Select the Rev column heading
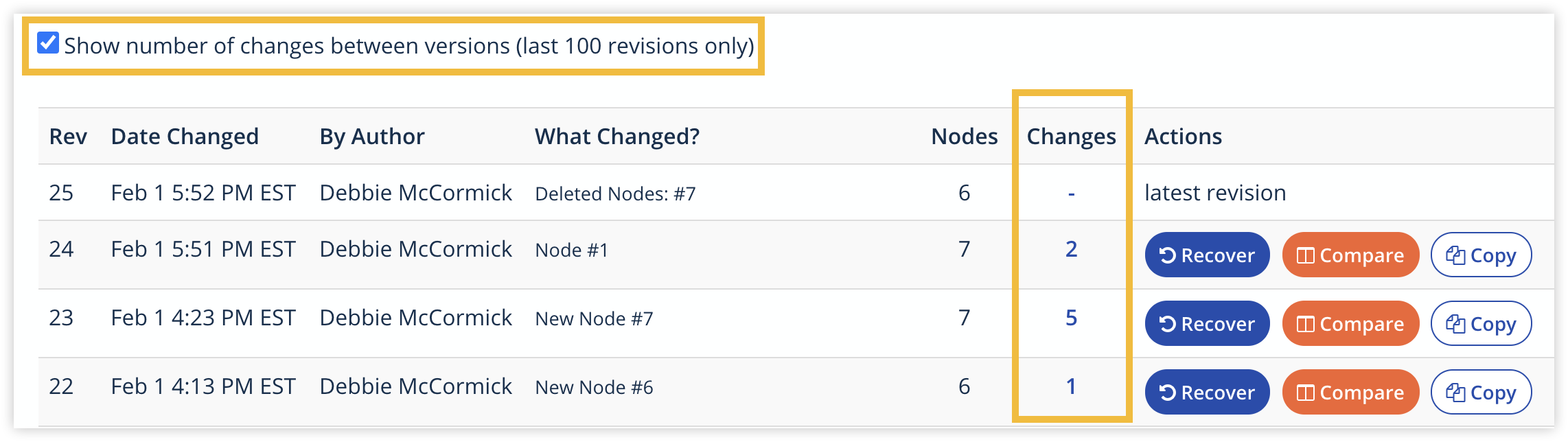 point(68,136)
